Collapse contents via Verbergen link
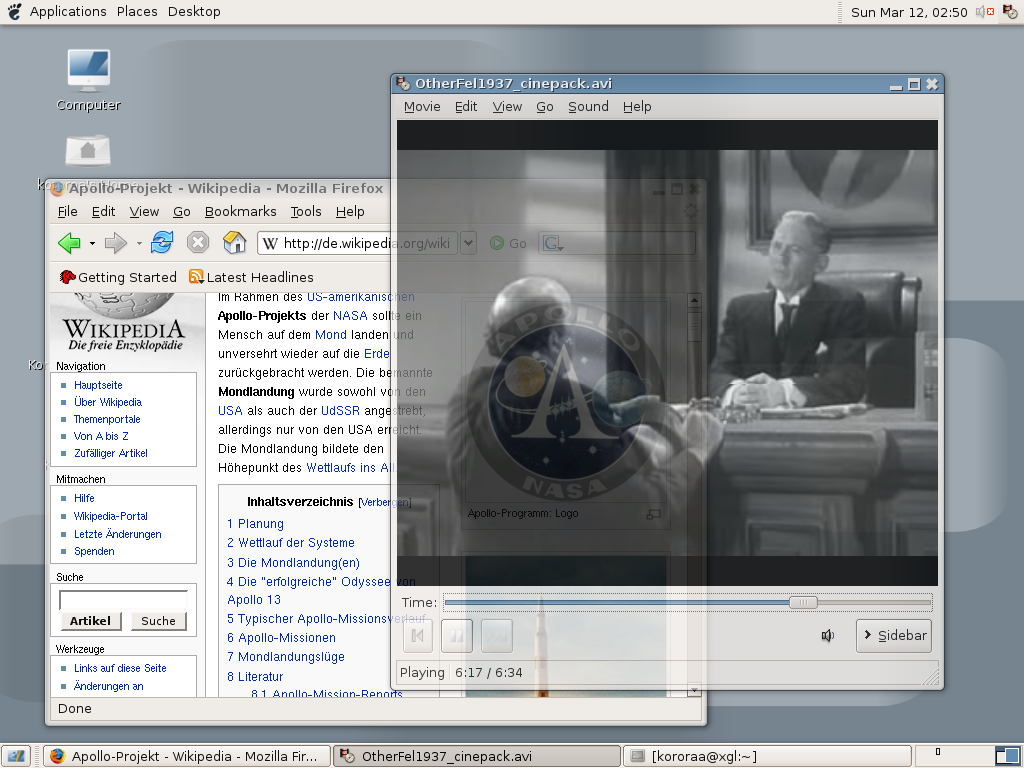1024x768 pixels. [x=385, y=502]
